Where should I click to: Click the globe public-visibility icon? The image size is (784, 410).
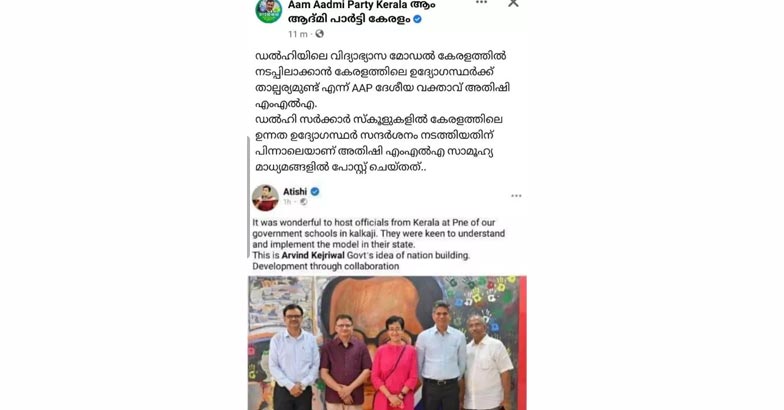(320, 34)
